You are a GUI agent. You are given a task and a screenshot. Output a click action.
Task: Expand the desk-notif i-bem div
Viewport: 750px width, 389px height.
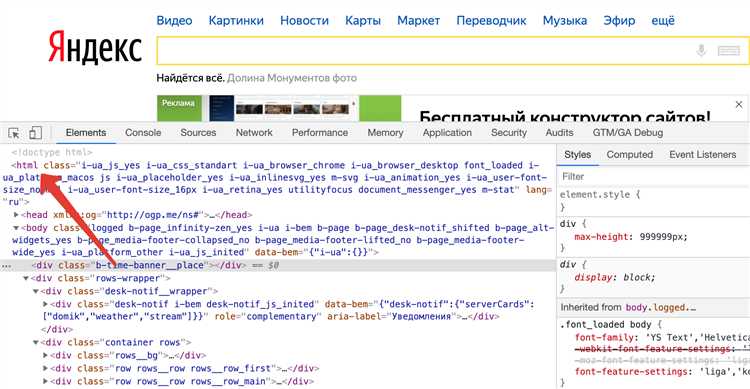pyautogui.click(x=45, y=304)
